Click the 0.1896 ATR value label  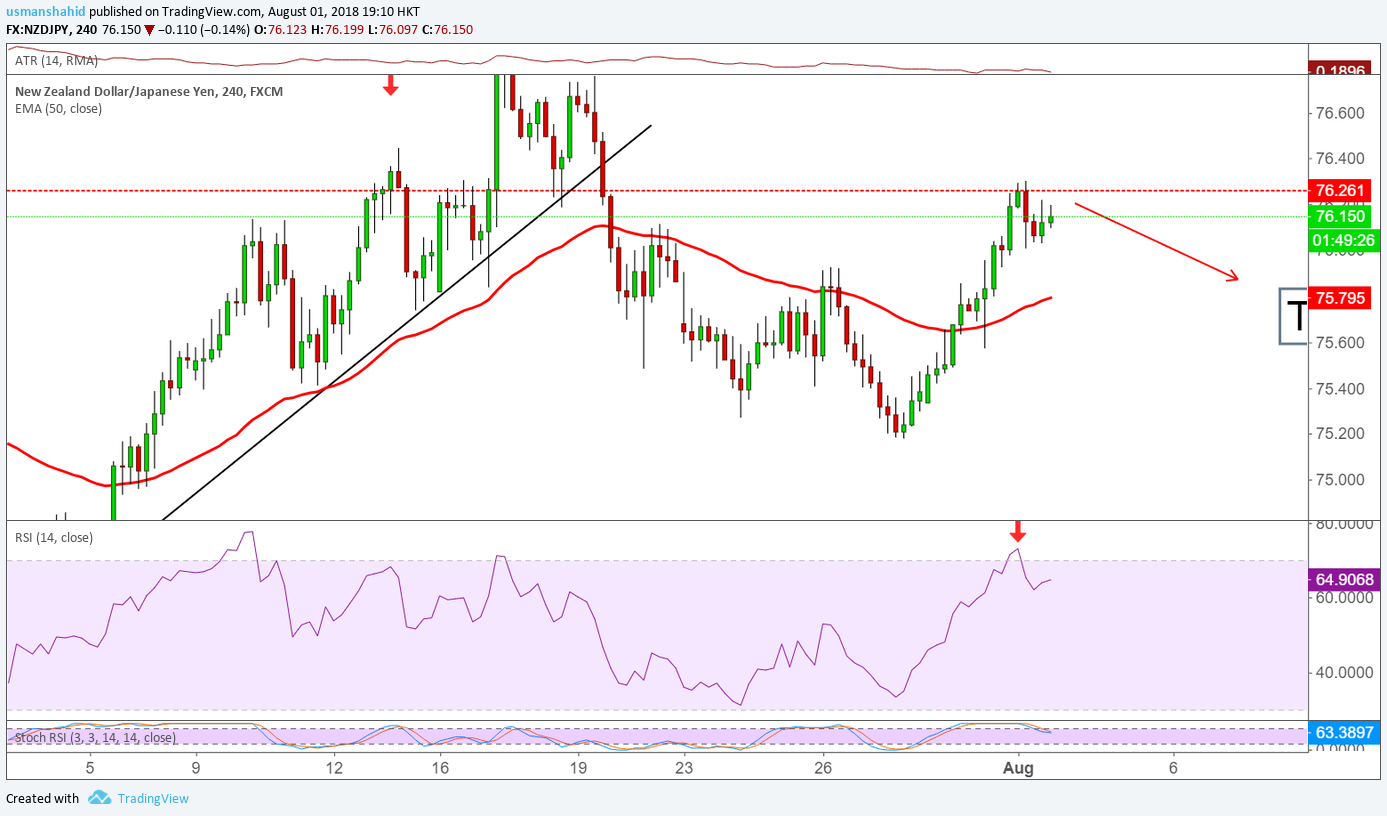tap(1339, 70)
